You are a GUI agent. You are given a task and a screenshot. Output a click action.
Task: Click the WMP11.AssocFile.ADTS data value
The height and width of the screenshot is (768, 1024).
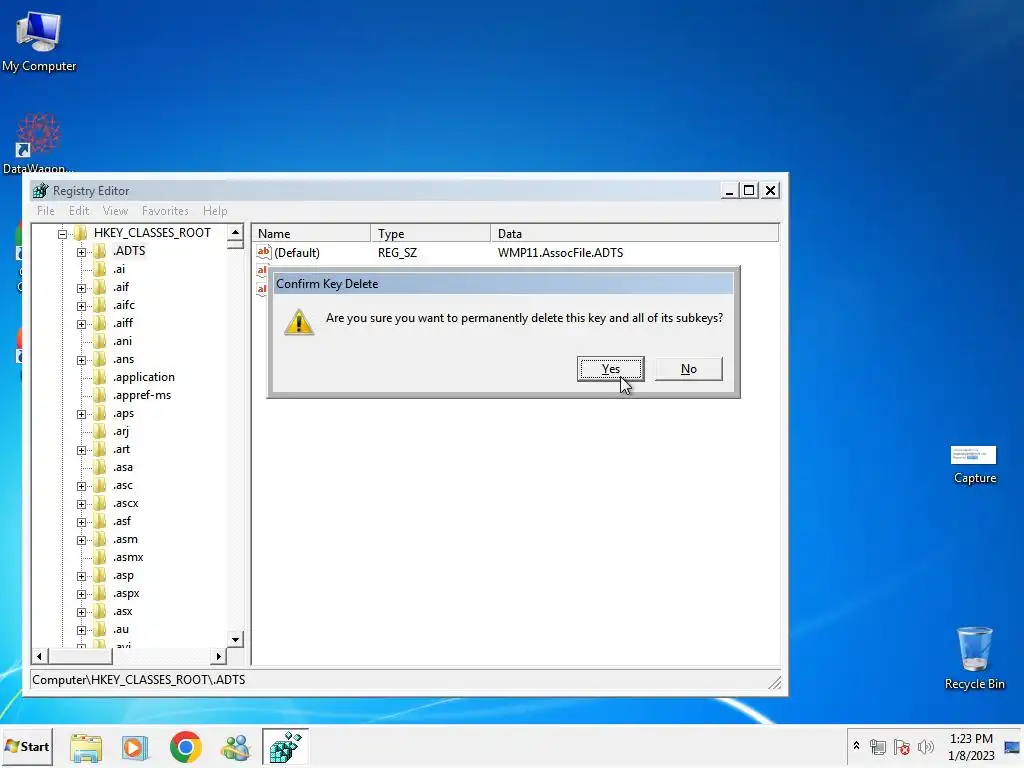(x=560, y=253)
